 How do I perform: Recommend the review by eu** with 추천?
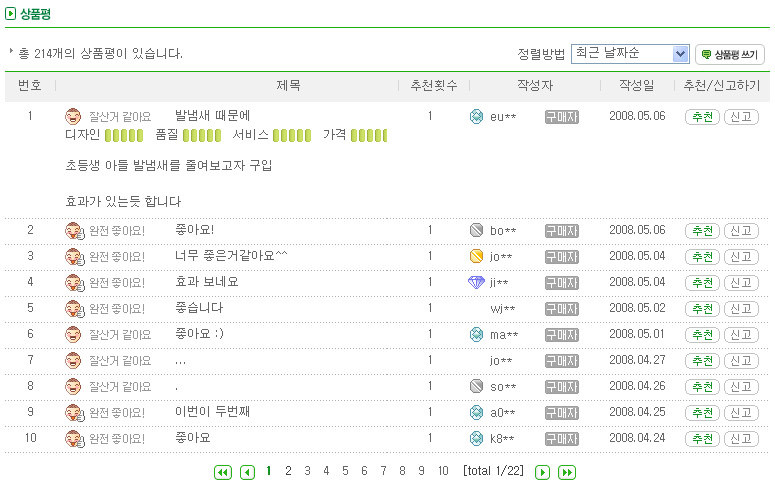tap(702, 117)
